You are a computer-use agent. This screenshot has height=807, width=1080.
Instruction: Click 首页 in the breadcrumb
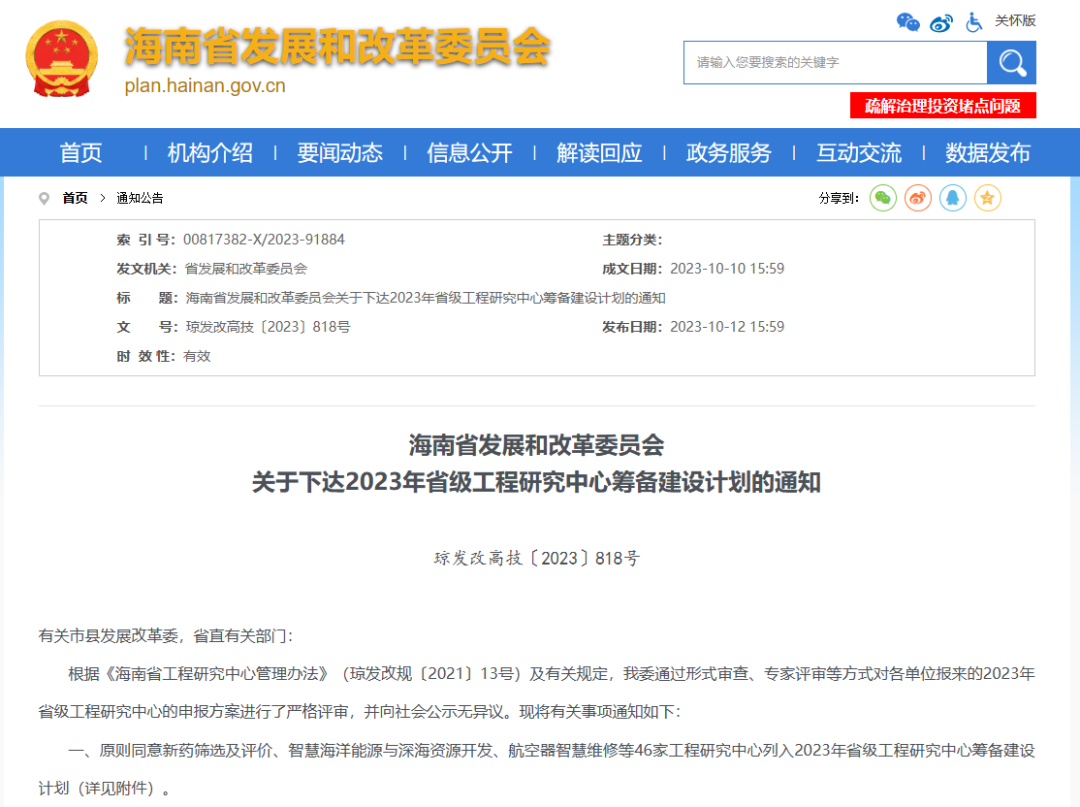tap(75, 198)
